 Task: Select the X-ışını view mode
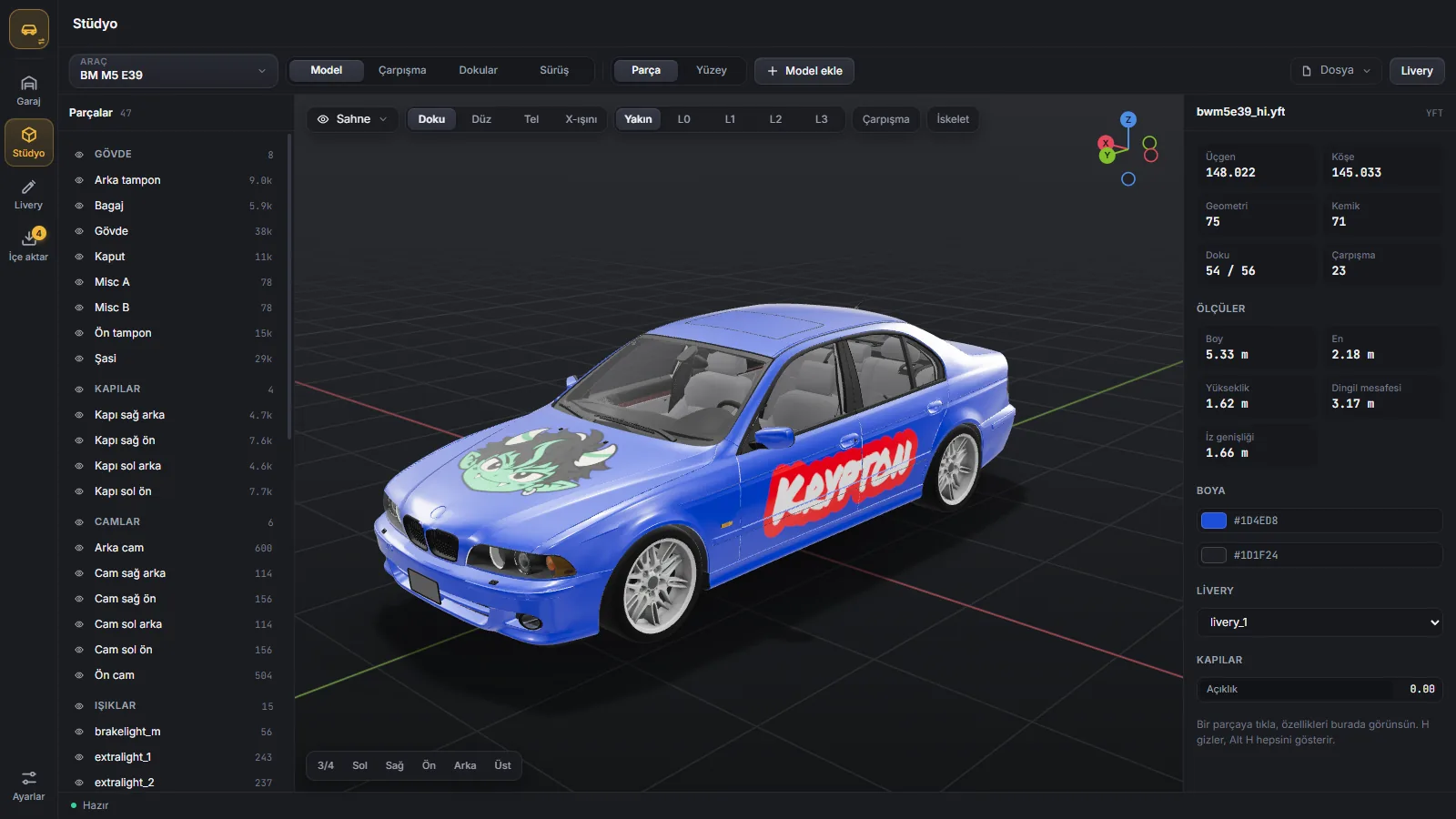coord(581,119)
